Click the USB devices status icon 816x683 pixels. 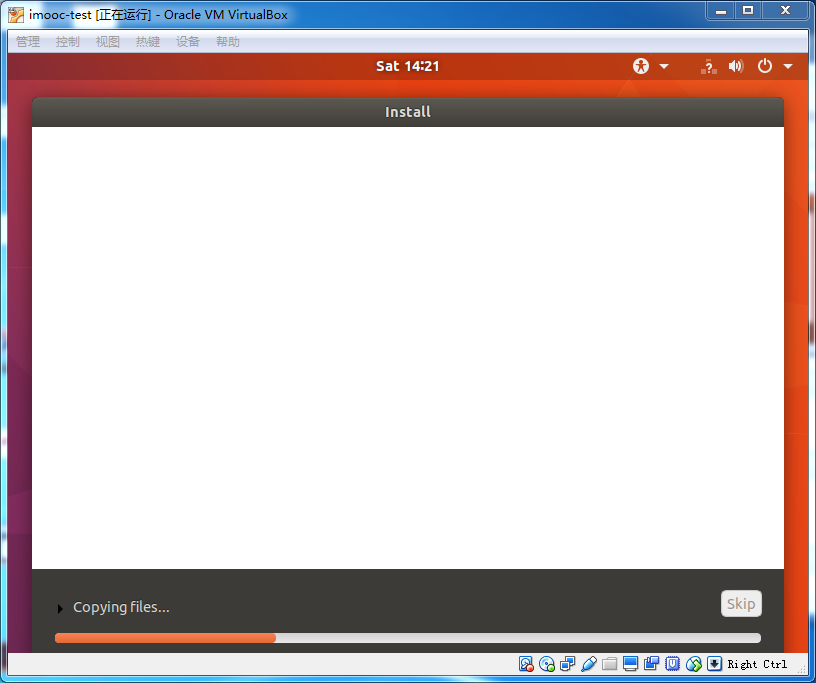click(x=589, y=664)
